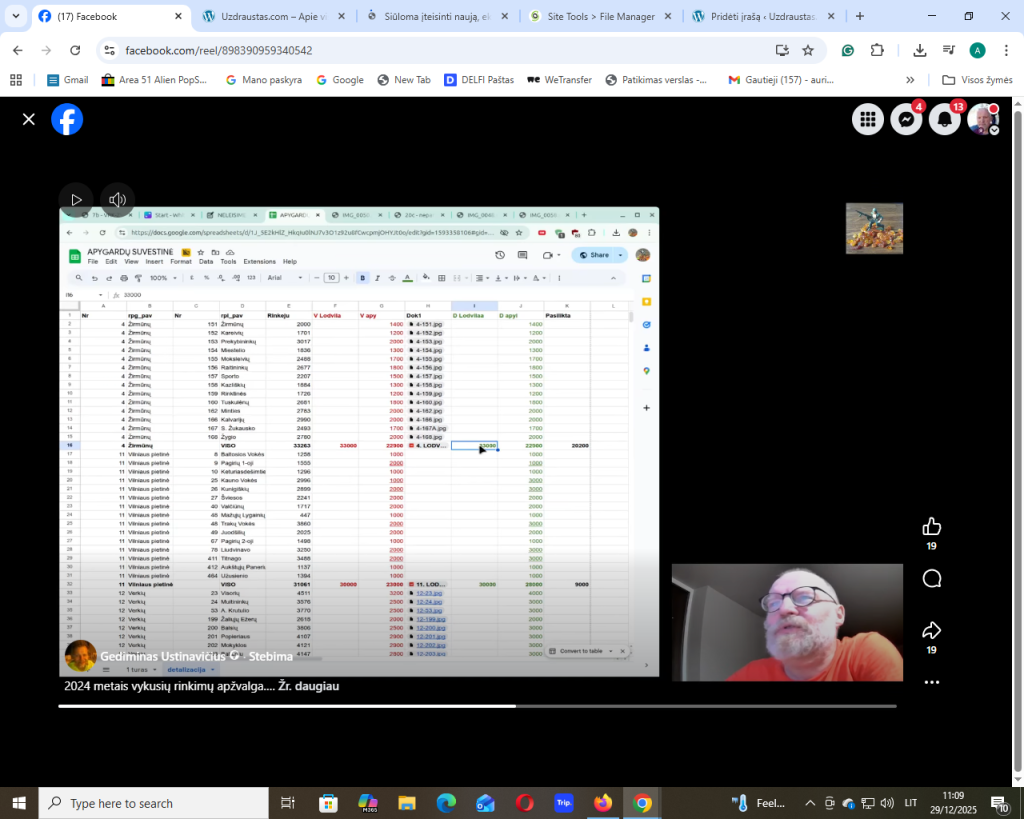Launch Microsoft Edge from taskbar
This screenshot has height=819, width=1024.
click(x=446, y=803)
